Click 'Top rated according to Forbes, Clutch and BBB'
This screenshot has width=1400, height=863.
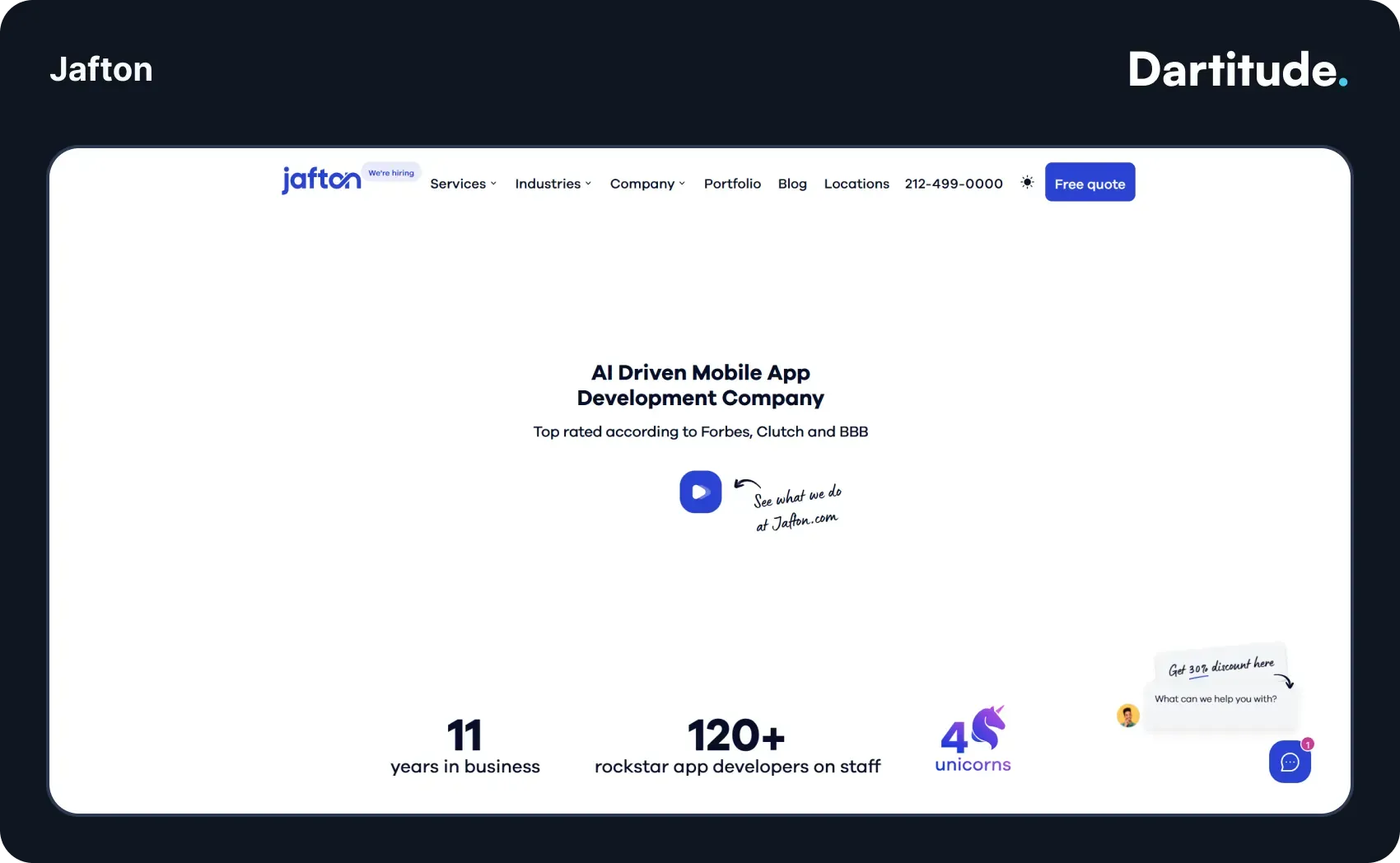[700, 431]
